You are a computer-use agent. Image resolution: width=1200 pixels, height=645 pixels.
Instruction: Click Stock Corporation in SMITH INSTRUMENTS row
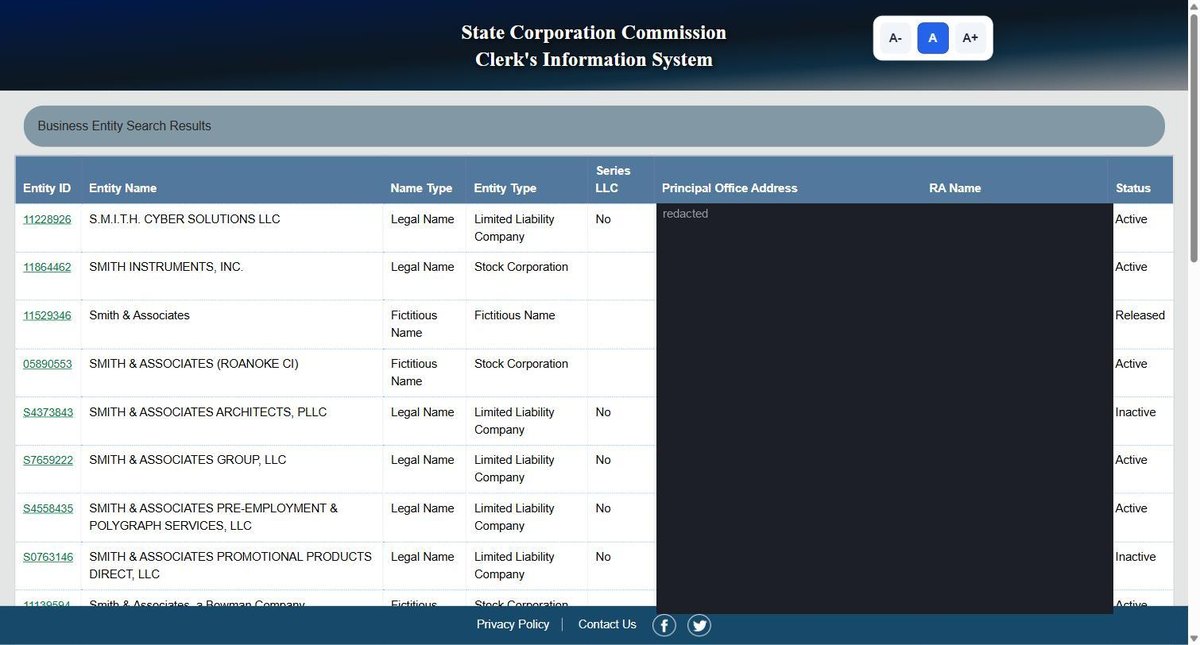[521, 267]
